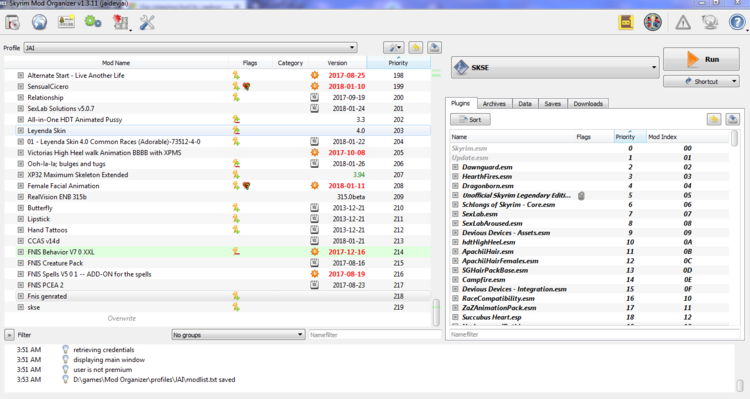The image size is (750, 399).
Task: Click restore backup icon in Plugins tab
Action: 714,119
